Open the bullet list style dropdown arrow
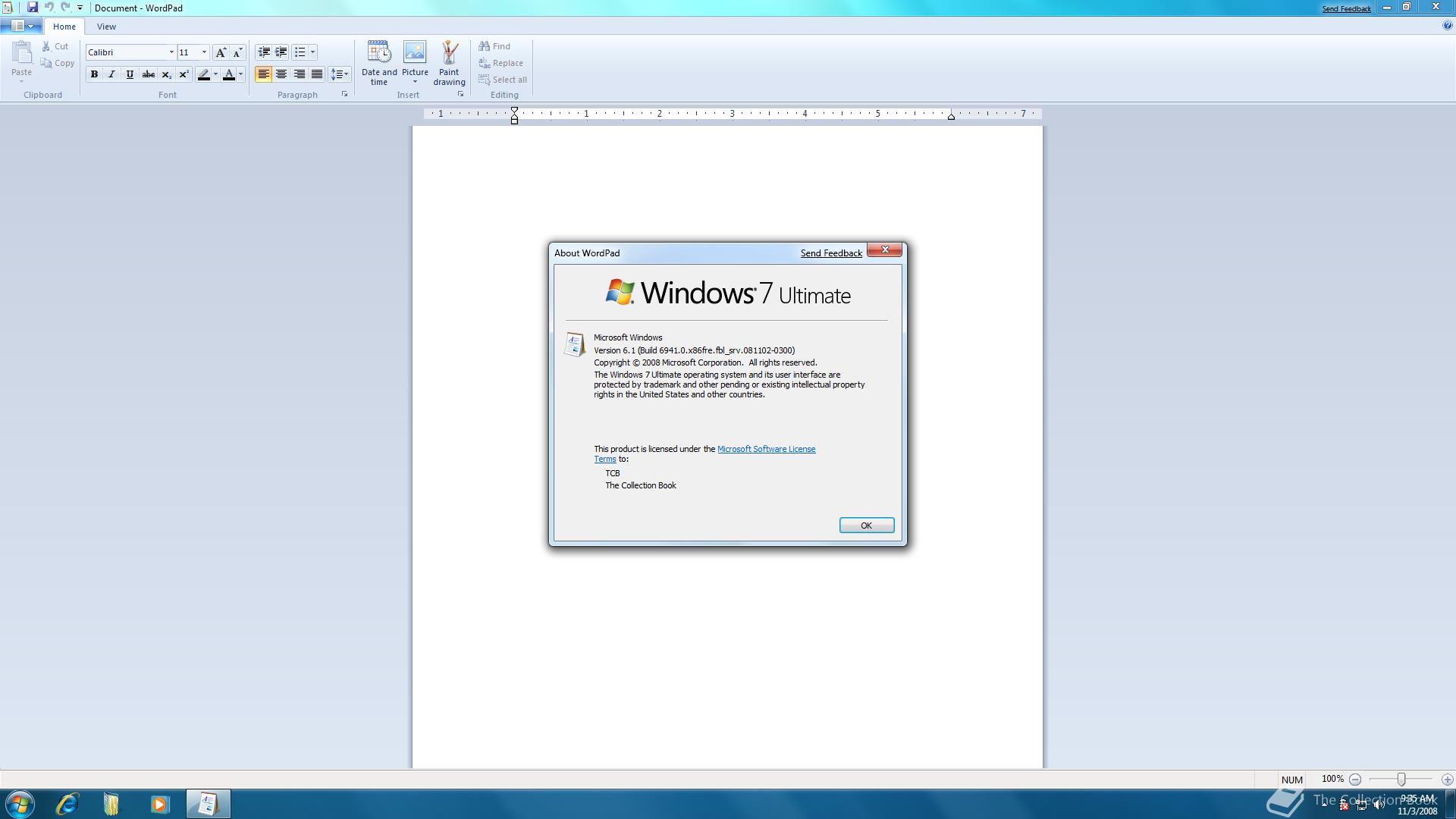The image size is (1456, 819). click(312, 52)
